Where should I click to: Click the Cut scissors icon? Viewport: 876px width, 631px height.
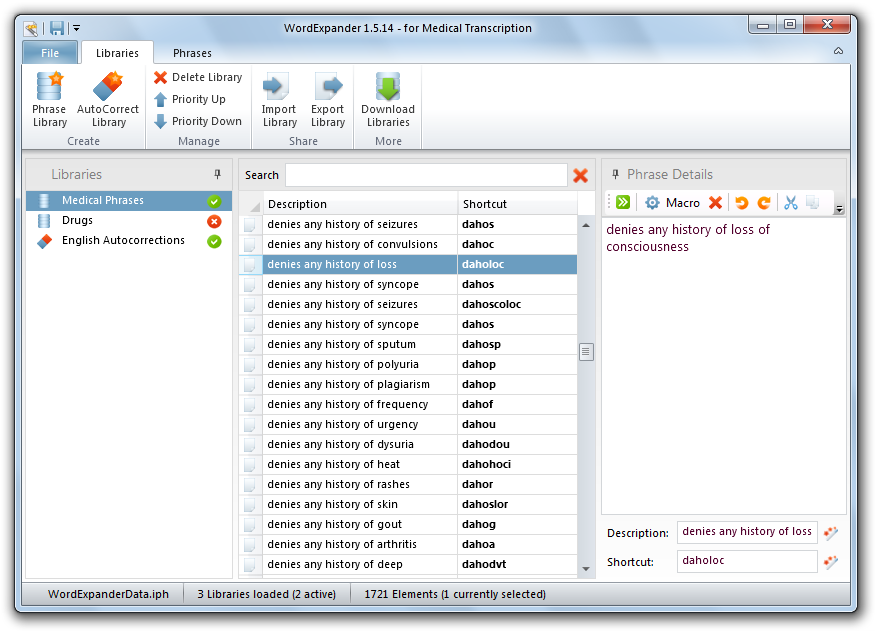(791, 202)
